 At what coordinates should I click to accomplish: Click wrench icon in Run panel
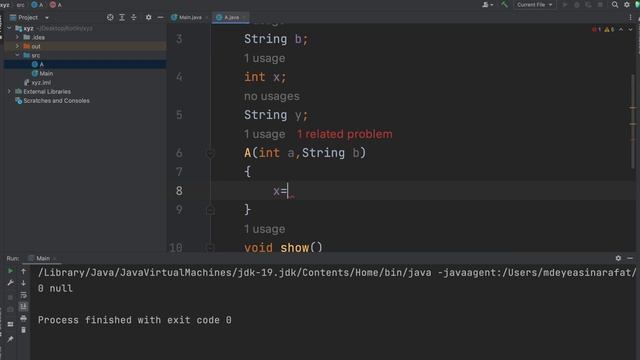pos(11,283)
